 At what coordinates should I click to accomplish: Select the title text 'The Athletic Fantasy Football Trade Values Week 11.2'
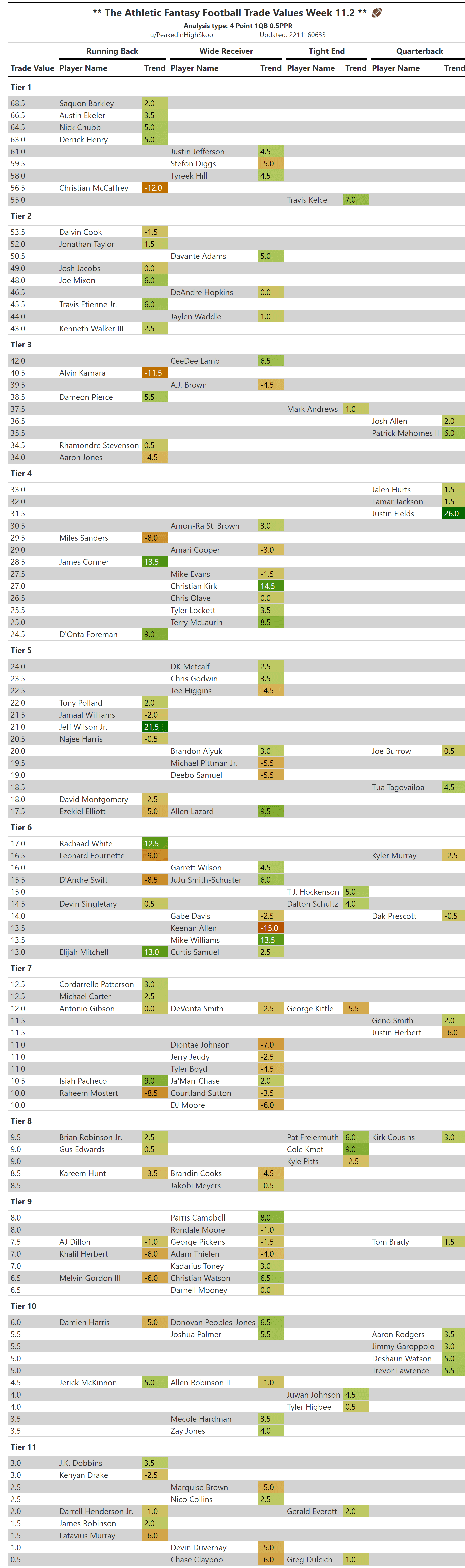coord(229,13)
